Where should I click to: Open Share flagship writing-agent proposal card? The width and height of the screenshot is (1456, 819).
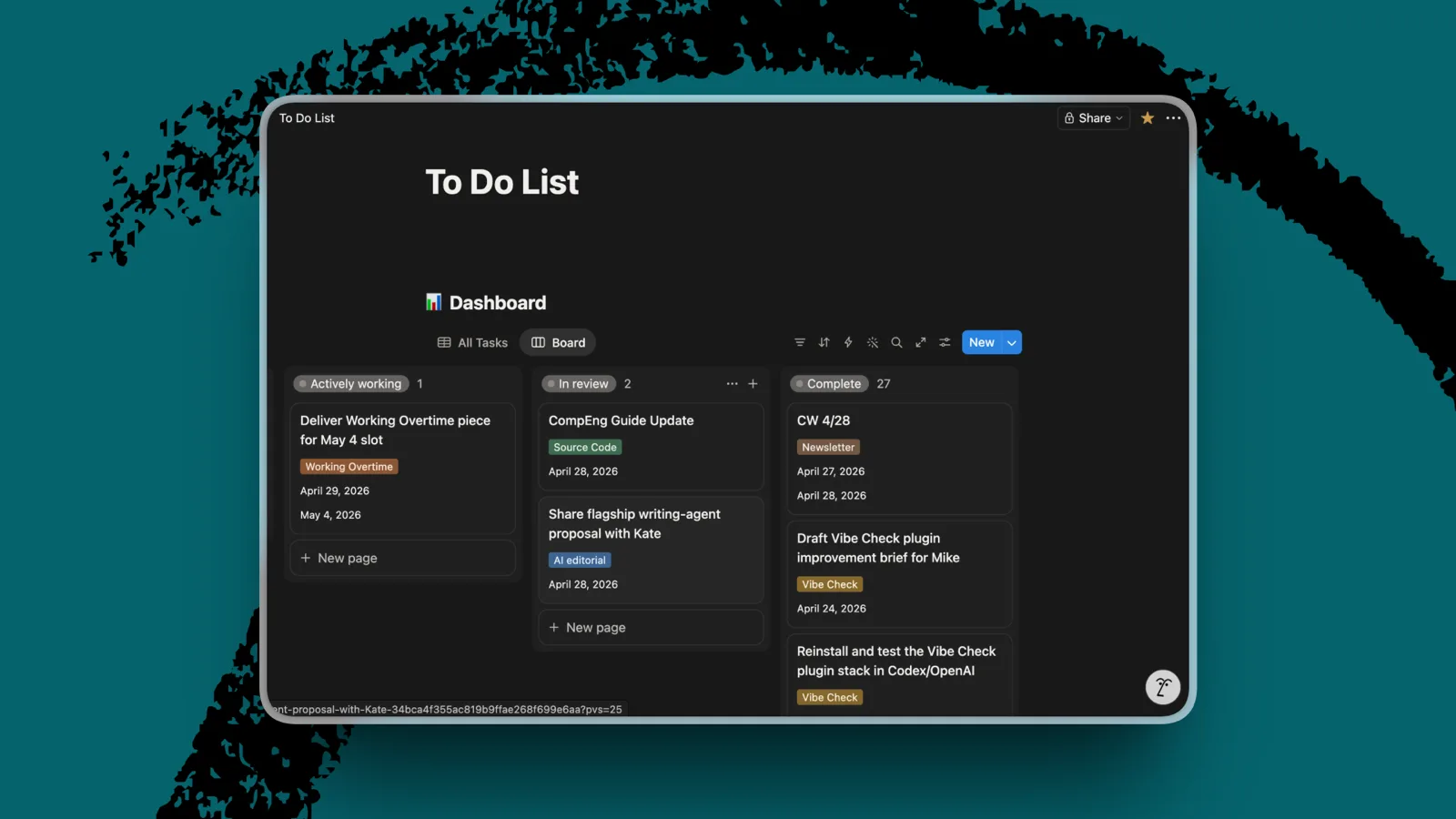click(x=651, y=550)
